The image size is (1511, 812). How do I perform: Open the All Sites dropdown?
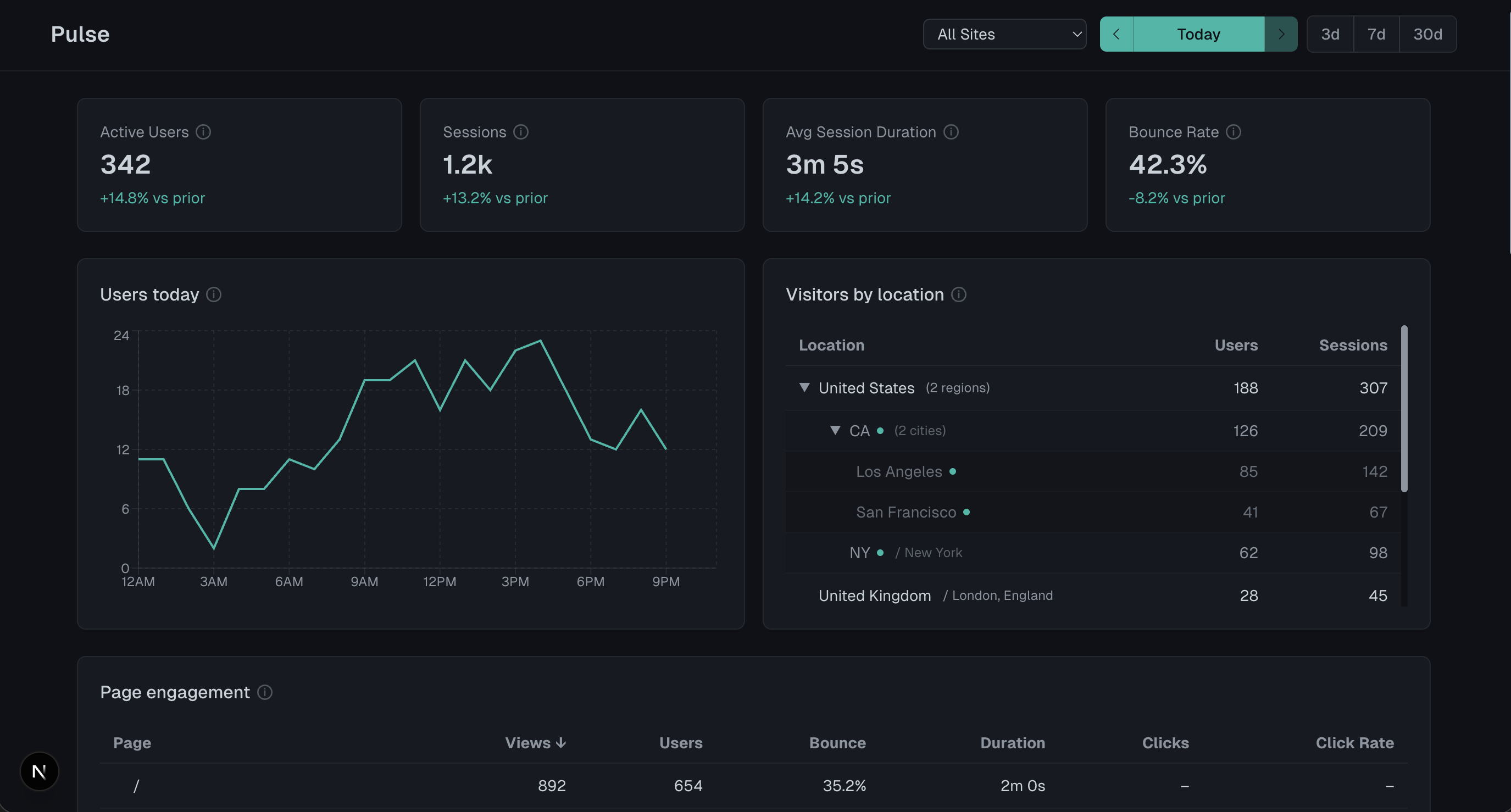[x=1004, y=34]
